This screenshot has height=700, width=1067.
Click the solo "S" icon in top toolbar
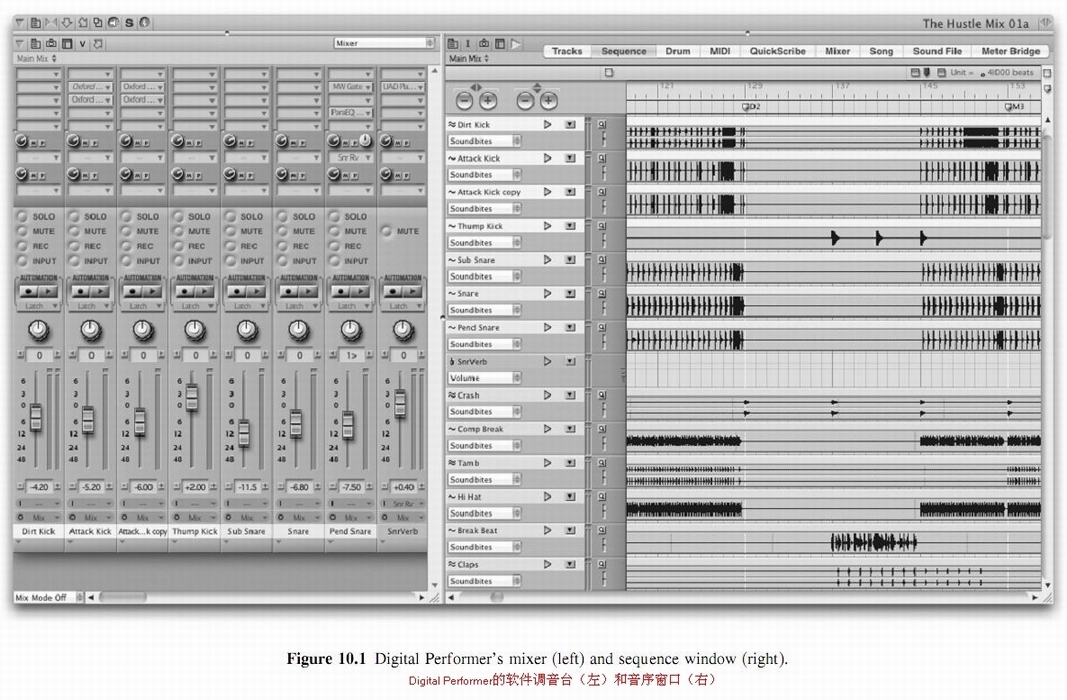tap(129, 23)
